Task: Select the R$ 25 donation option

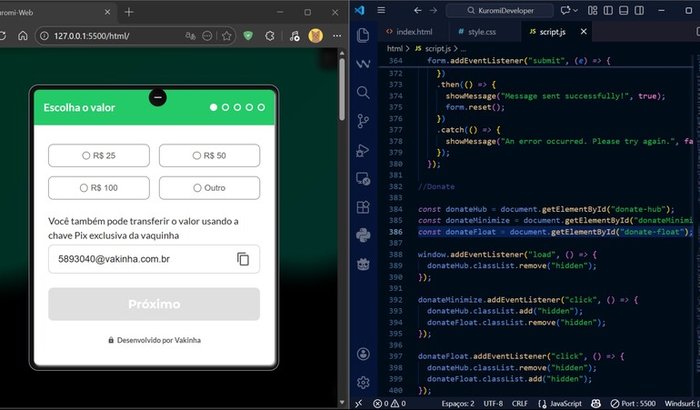Action: click(x=99, y=156)
